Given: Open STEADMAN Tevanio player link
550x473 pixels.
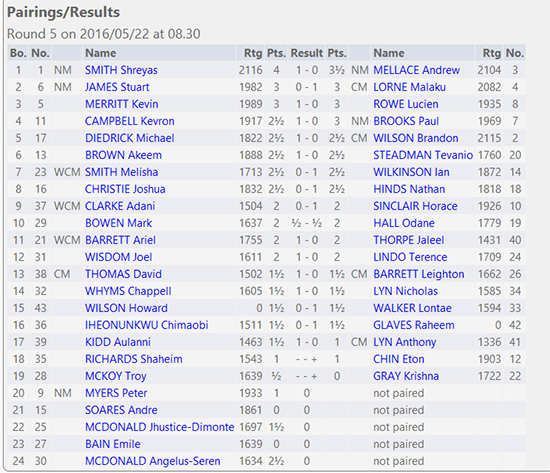Looking at the screenshot, I should pos(423,155).
